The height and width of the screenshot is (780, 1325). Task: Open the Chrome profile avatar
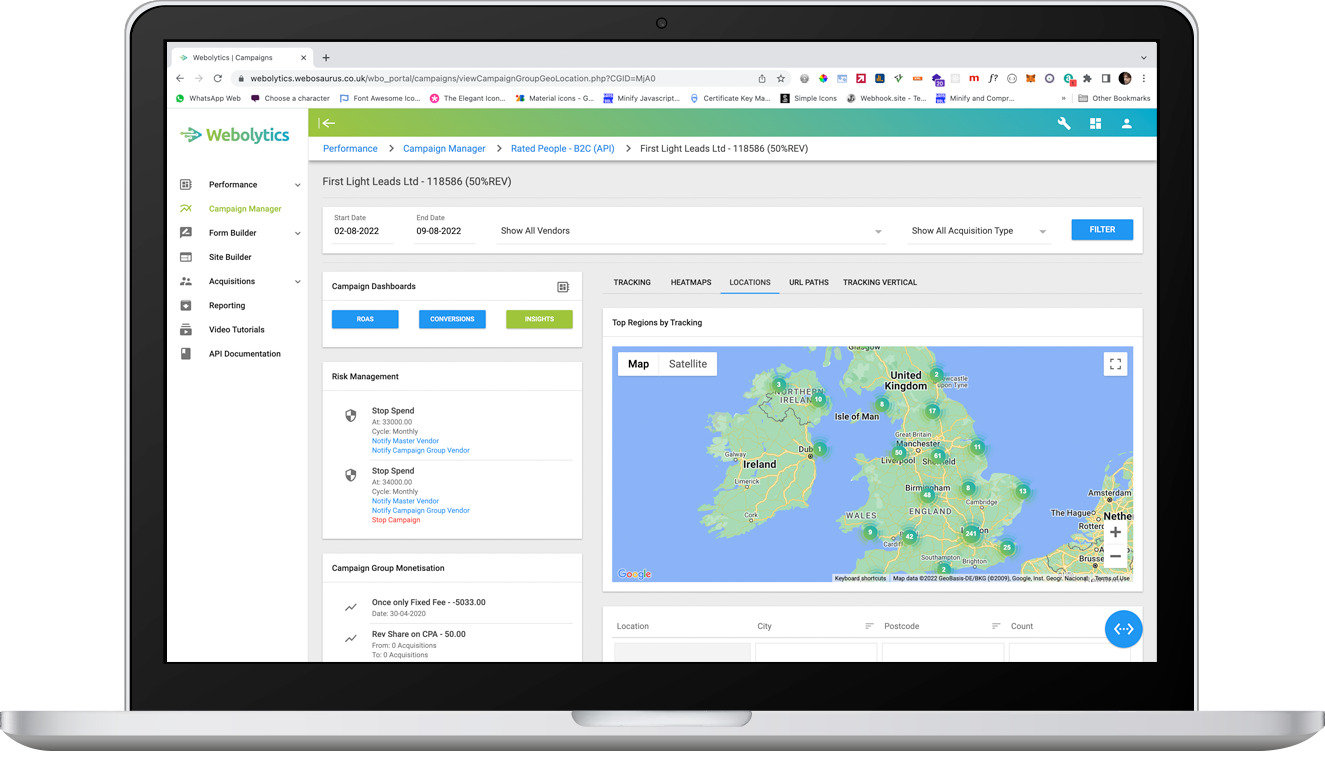(1125, 78)
